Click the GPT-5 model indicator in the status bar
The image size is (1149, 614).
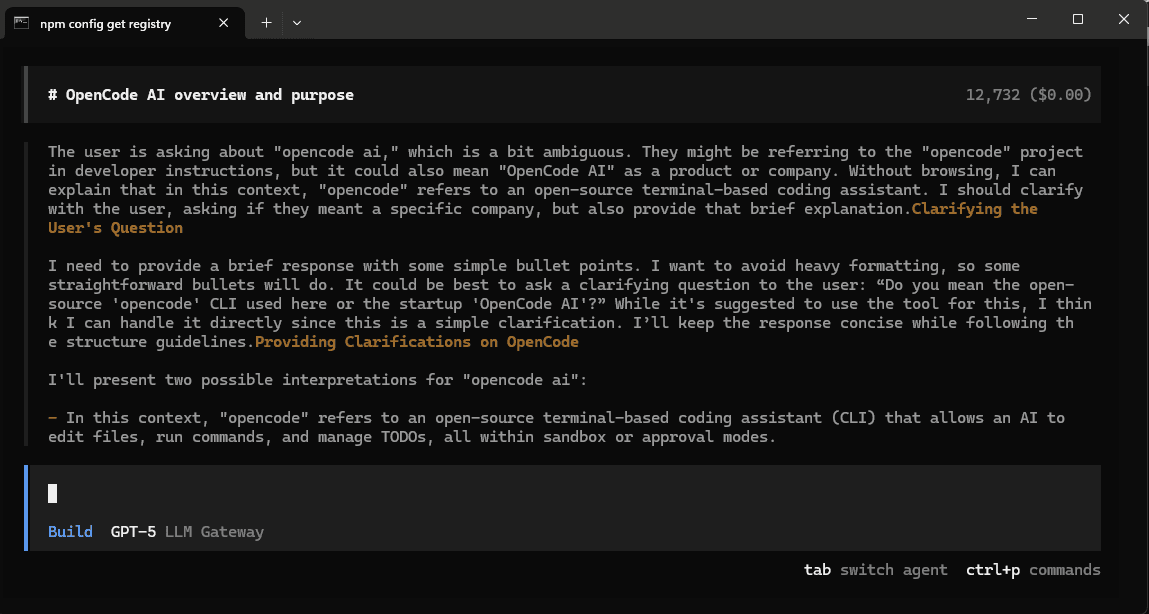(133, 531)
